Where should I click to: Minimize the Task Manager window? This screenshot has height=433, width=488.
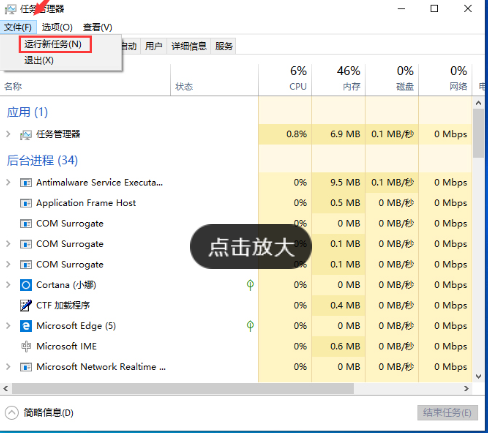click(x=402, y=9)
